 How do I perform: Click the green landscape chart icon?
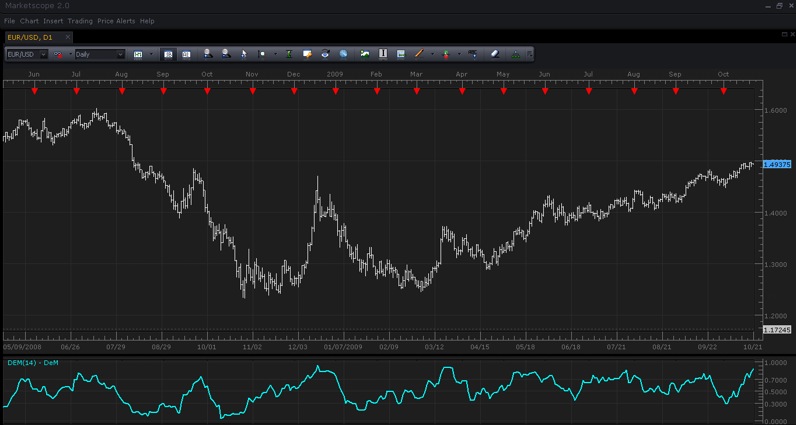point(364,54)
